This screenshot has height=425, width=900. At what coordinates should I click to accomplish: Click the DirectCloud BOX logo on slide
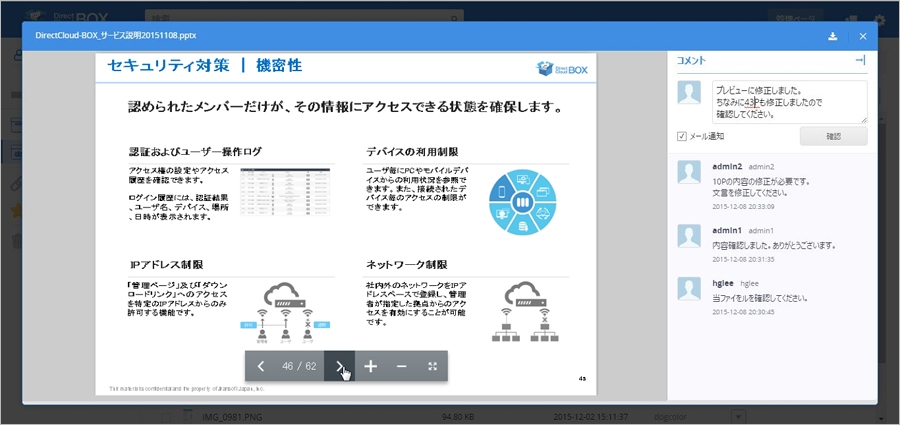pyautogui.click(x=562, y=68)
